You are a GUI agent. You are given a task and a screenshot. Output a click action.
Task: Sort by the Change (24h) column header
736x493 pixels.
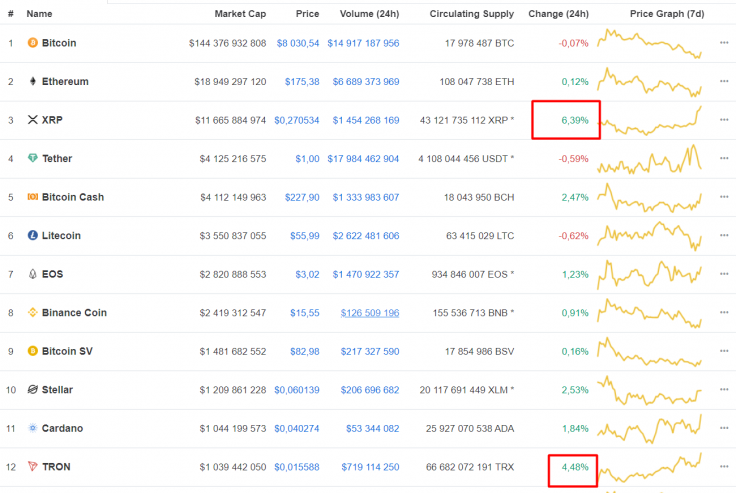pos(559,14)
